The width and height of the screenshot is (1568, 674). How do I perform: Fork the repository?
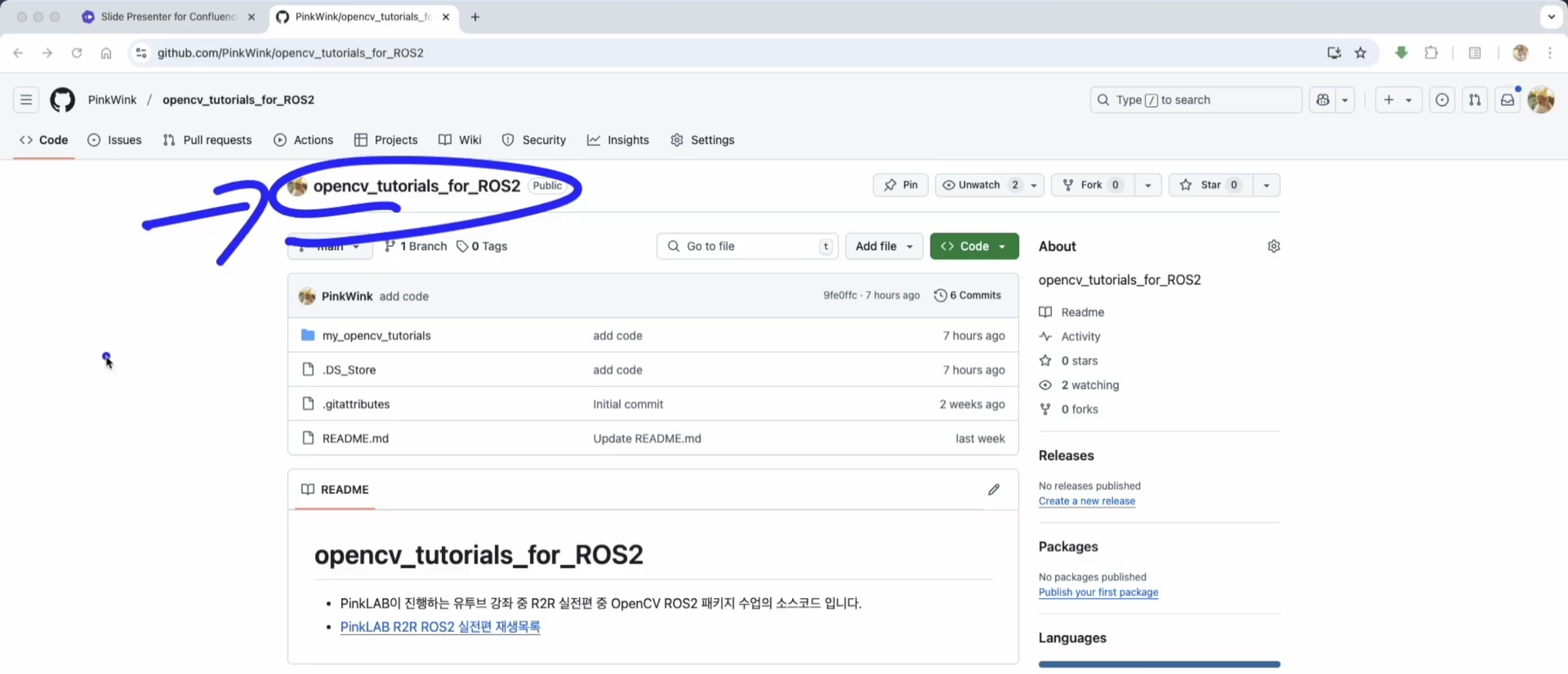point(1093,185)
